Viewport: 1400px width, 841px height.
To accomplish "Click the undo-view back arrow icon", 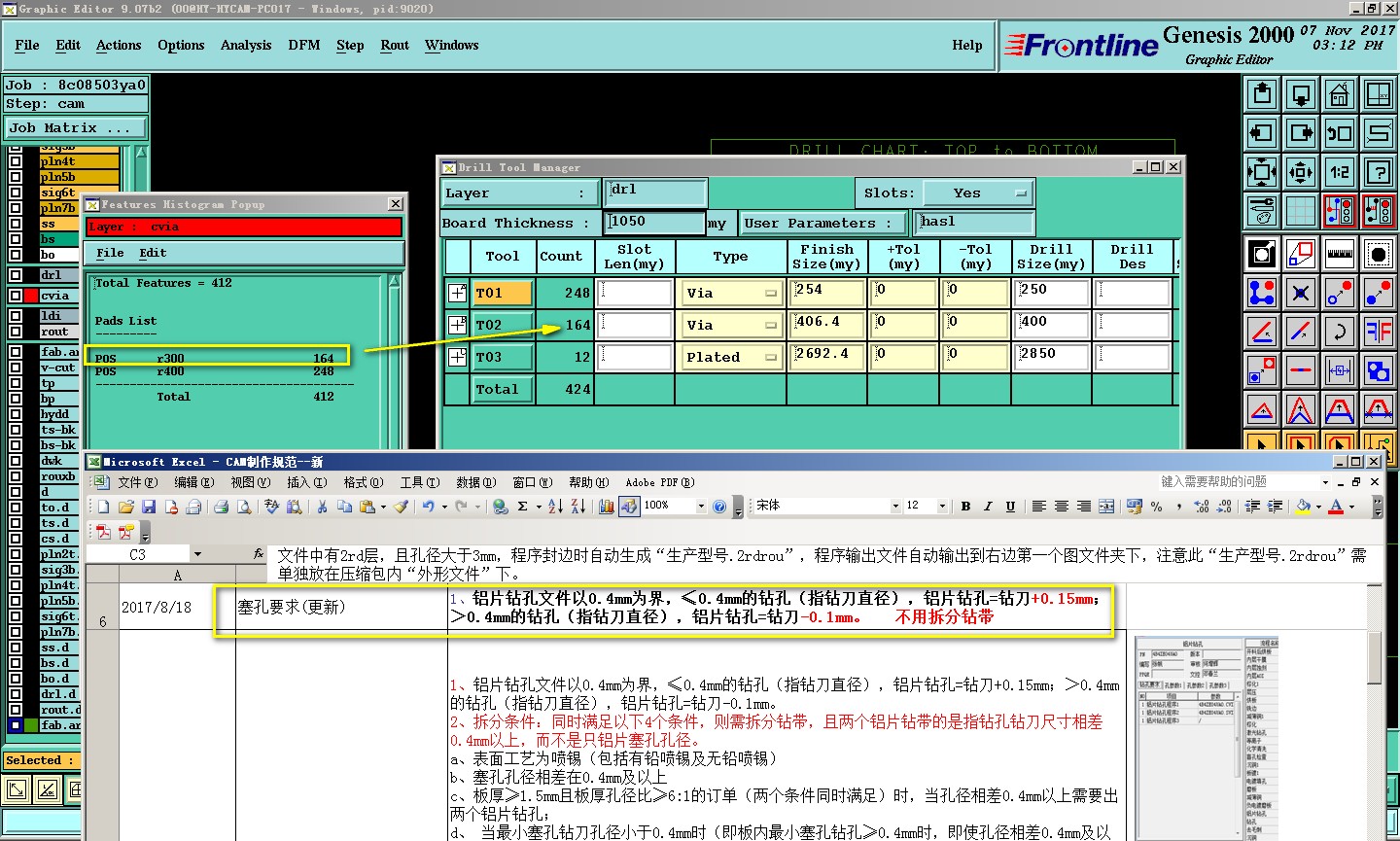I will pyautogui.click(x=1340, y=133).
